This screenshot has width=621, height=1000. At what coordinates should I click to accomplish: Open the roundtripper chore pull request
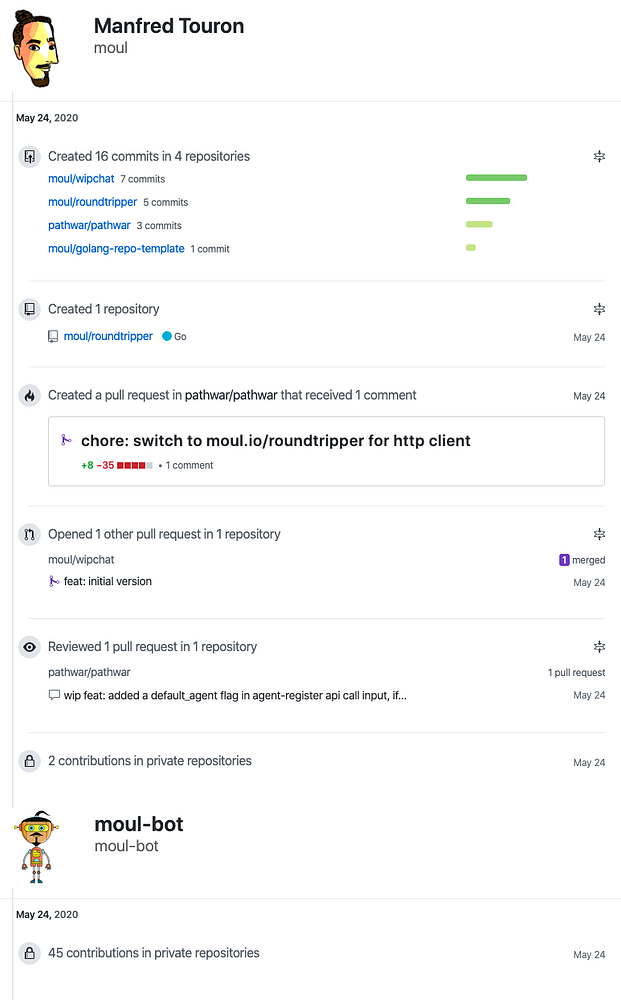(275, 441)
